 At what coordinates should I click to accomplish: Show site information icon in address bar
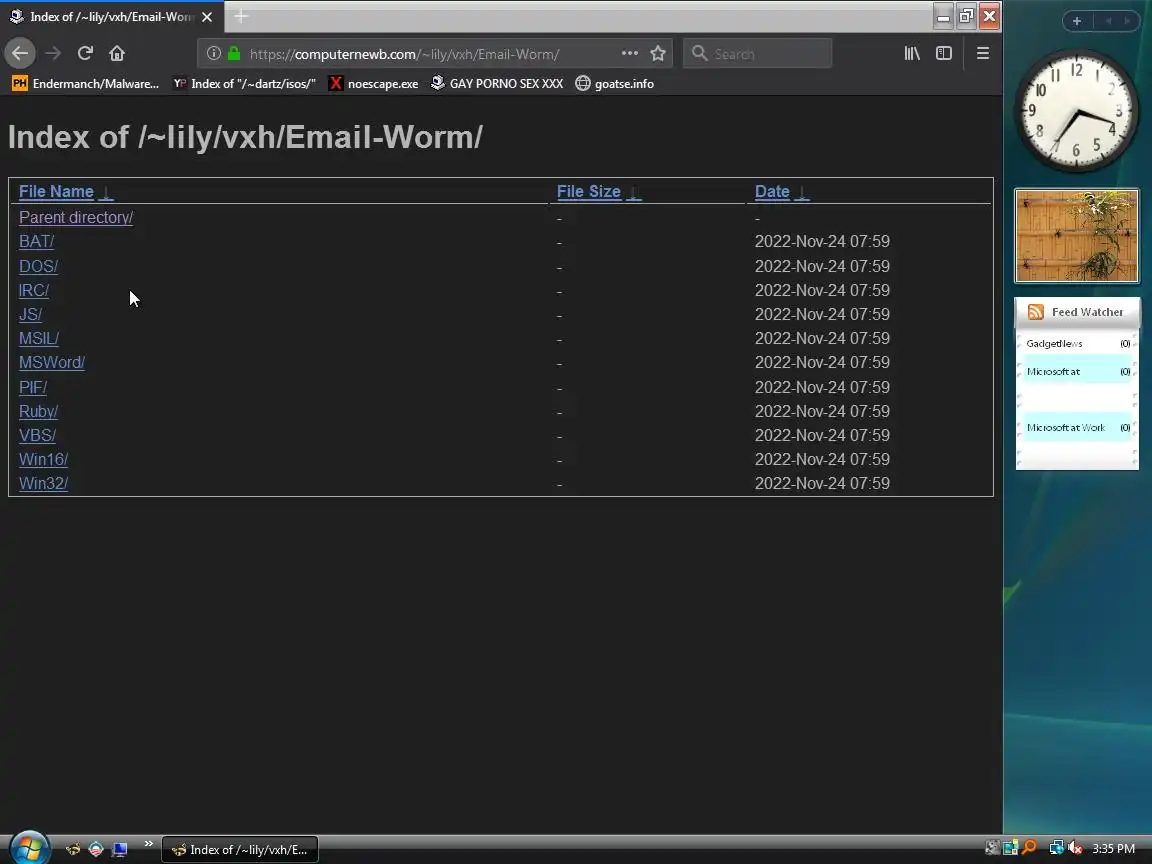coord(214,53)
